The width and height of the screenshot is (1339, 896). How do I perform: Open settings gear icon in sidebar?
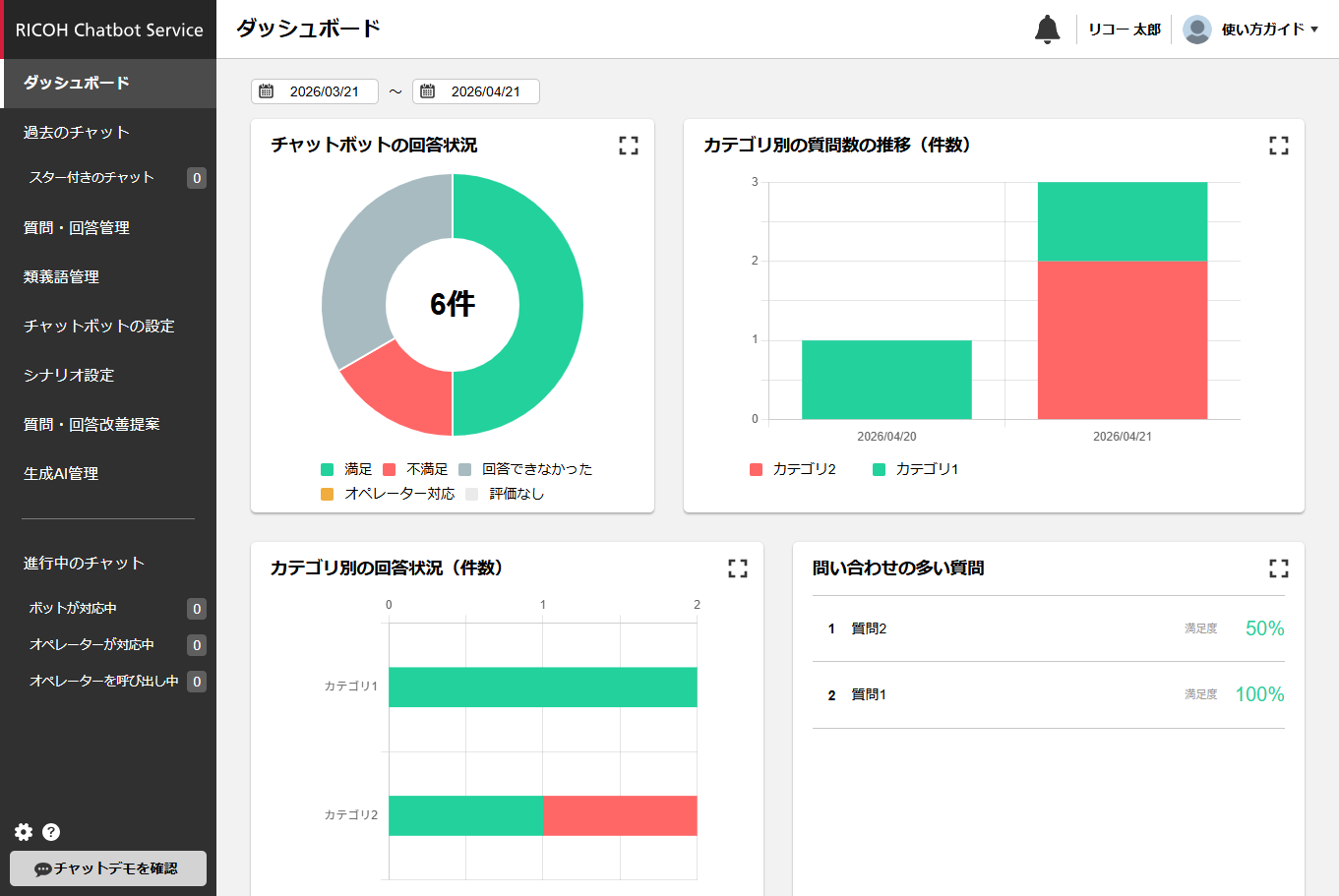coord(24,832)
